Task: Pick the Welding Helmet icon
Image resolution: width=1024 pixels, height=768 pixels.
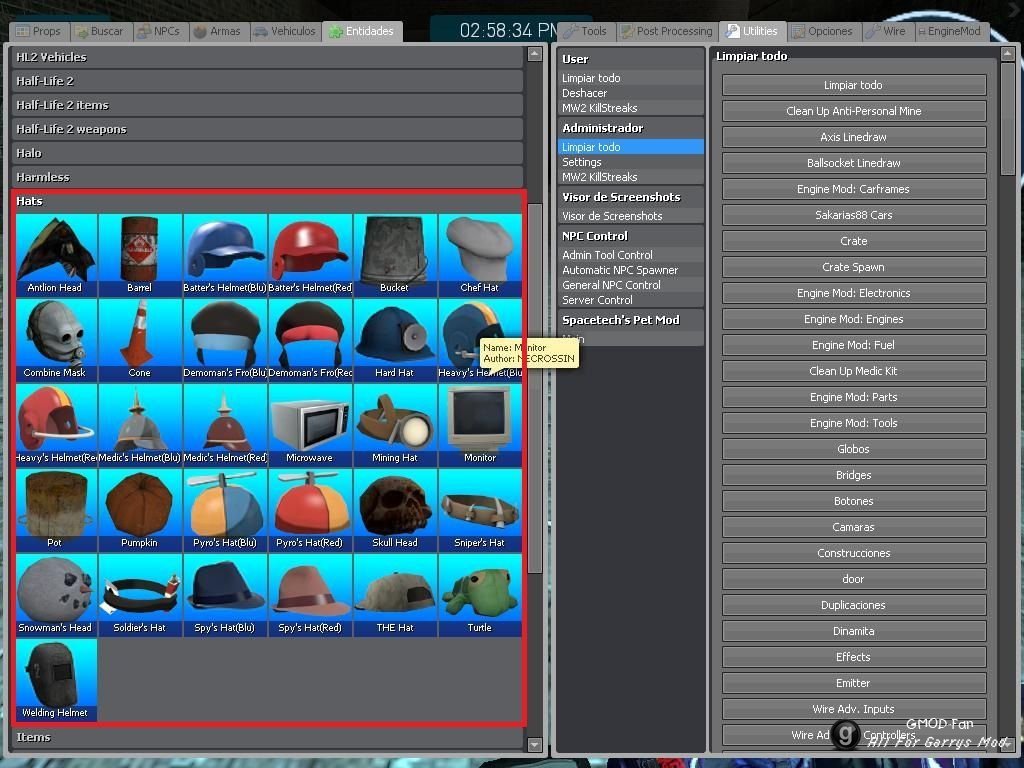Action: click(56, 680)
